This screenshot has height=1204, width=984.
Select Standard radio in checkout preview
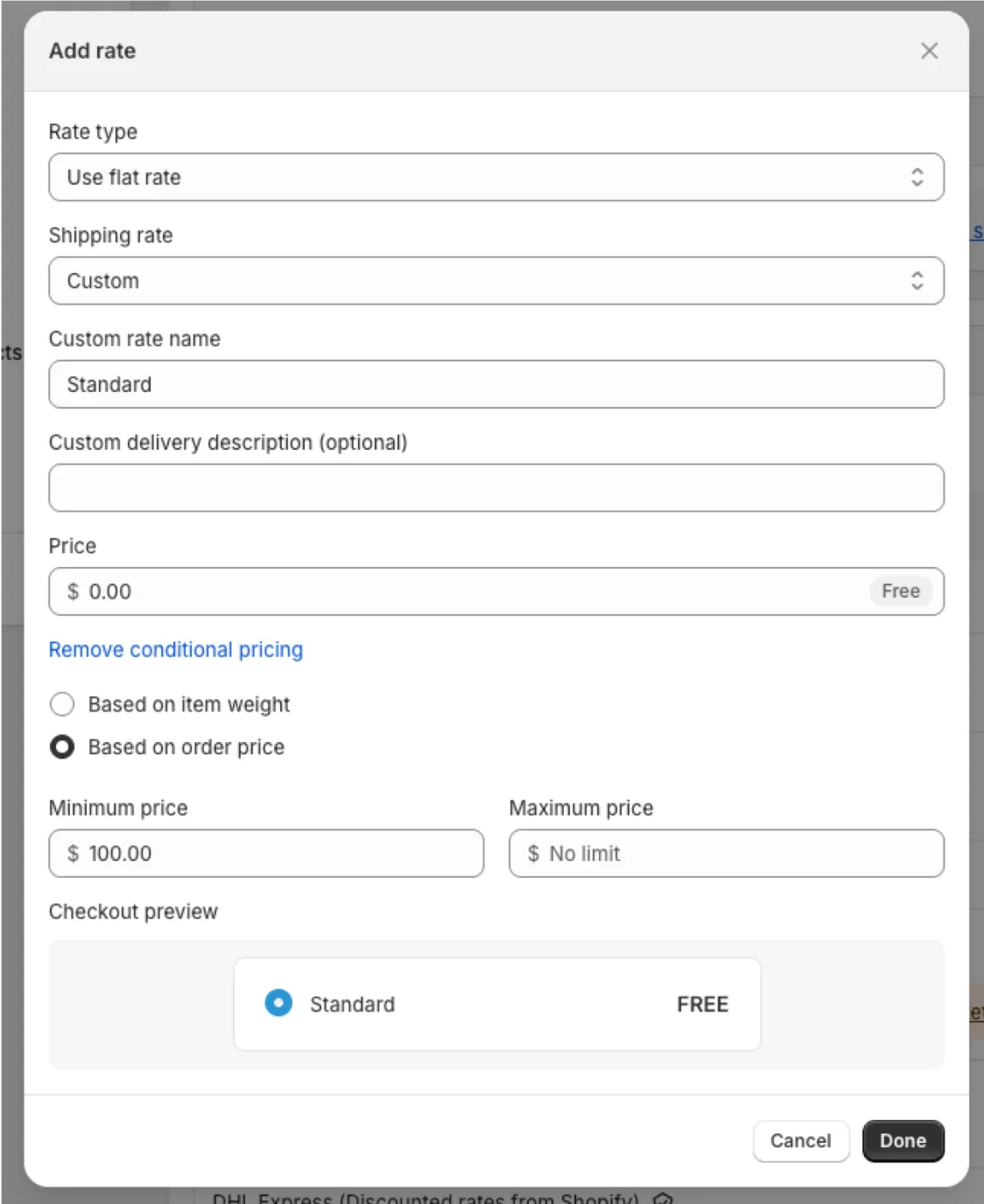(x=278, y=1003)
